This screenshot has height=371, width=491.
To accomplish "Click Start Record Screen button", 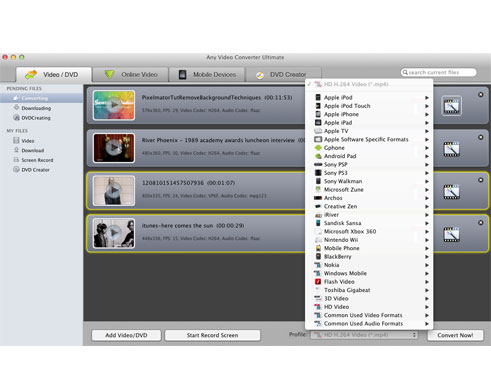I will 212,335.
